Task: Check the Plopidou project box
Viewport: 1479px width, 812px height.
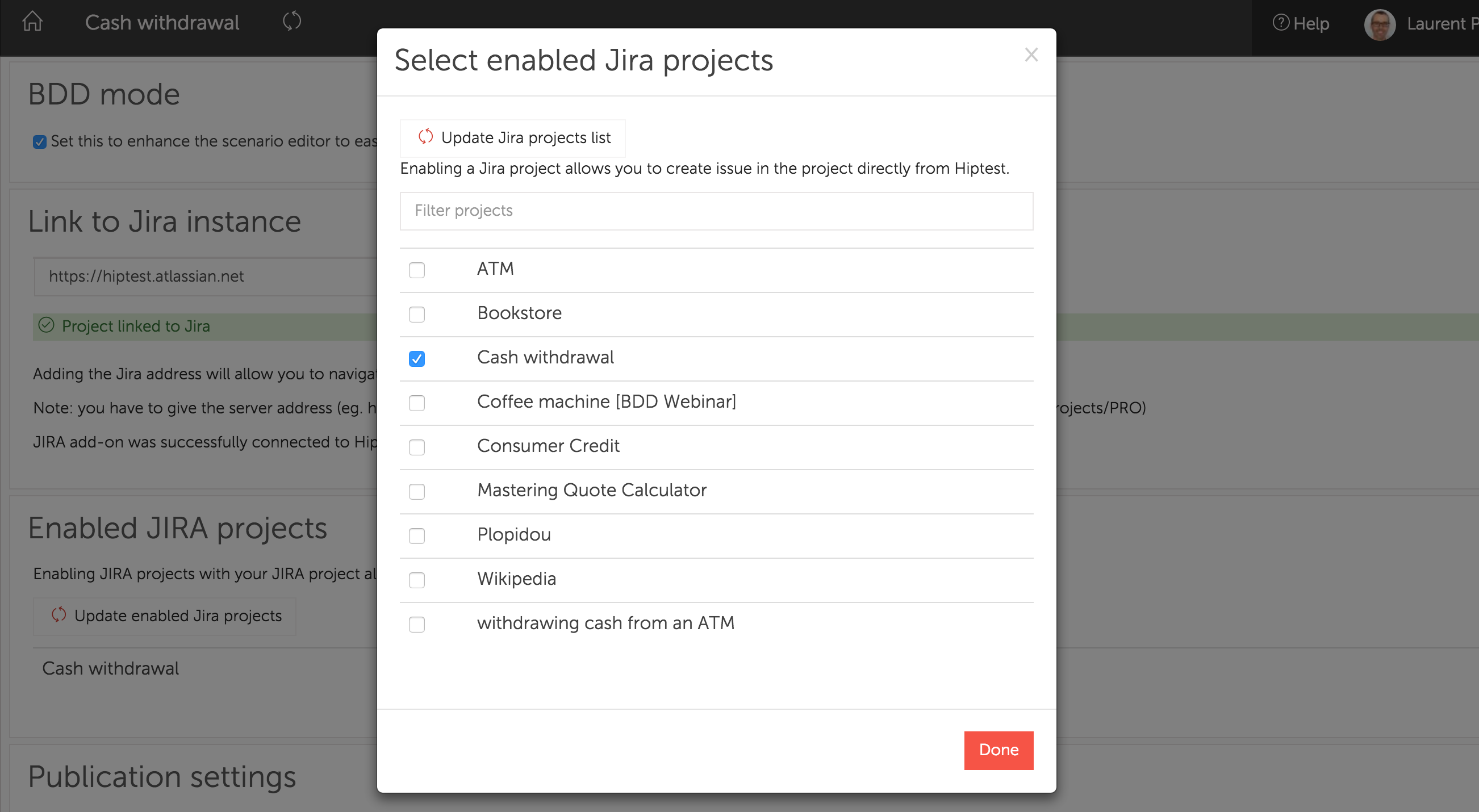Action: click(417, 535)
